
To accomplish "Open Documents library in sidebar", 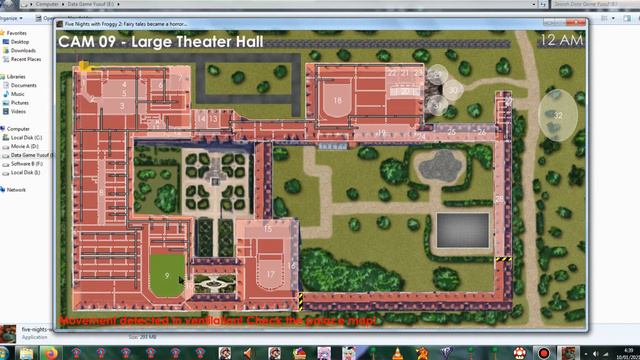I will click(x=23, y=85).
